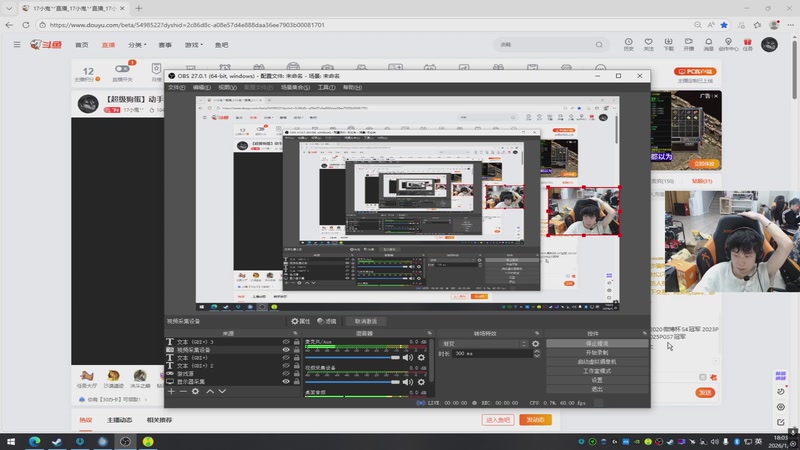Open OBS 文件(F) menu
The image size is (800, 450).
(177, 87)
